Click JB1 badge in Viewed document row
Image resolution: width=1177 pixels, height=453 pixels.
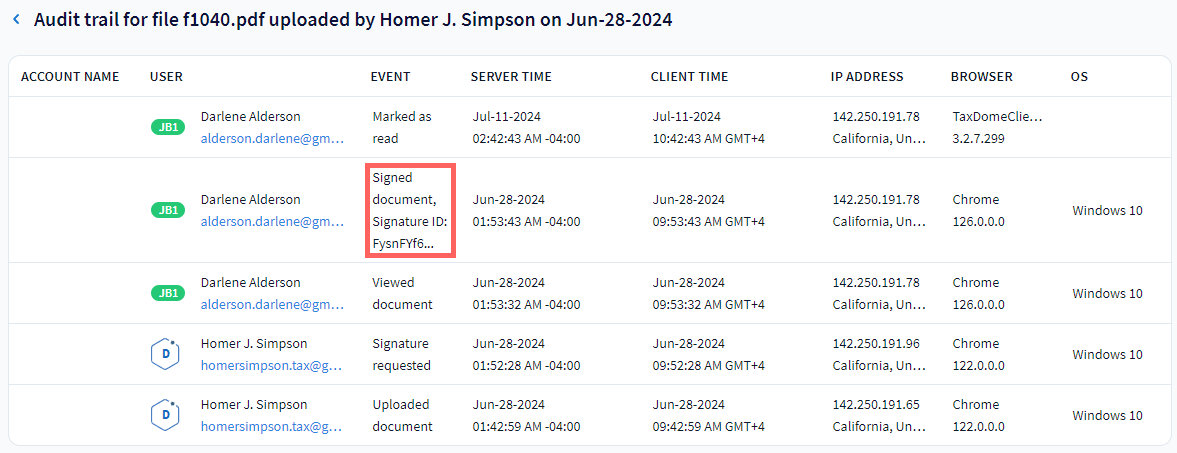[167, 293]
